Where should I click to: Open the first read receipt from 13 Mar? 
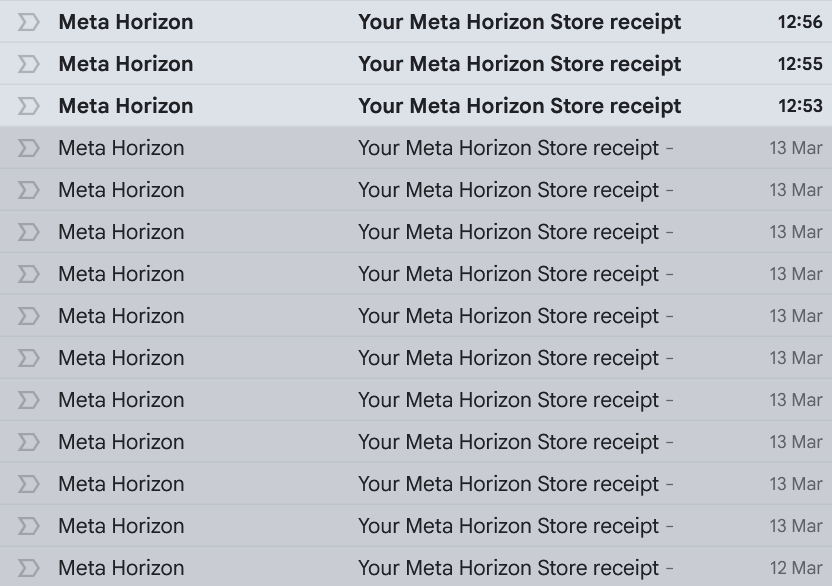click(x=508, y=148)
